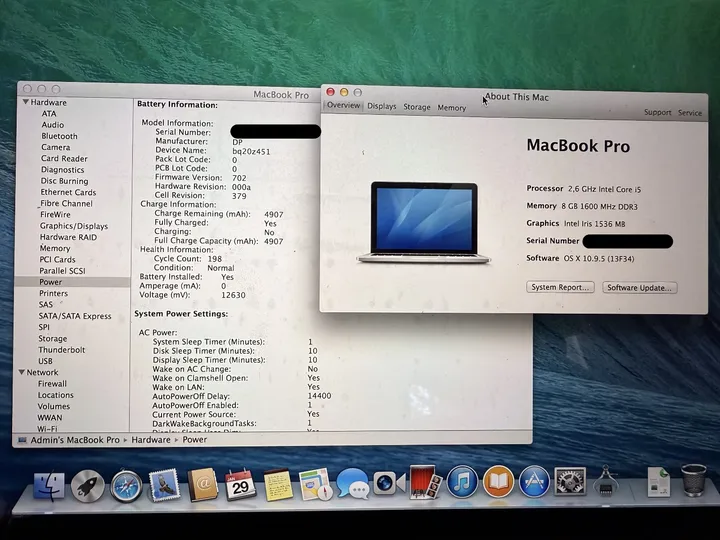
Task: Open System Information chip icon in Dock
Action: coord(606,480)
